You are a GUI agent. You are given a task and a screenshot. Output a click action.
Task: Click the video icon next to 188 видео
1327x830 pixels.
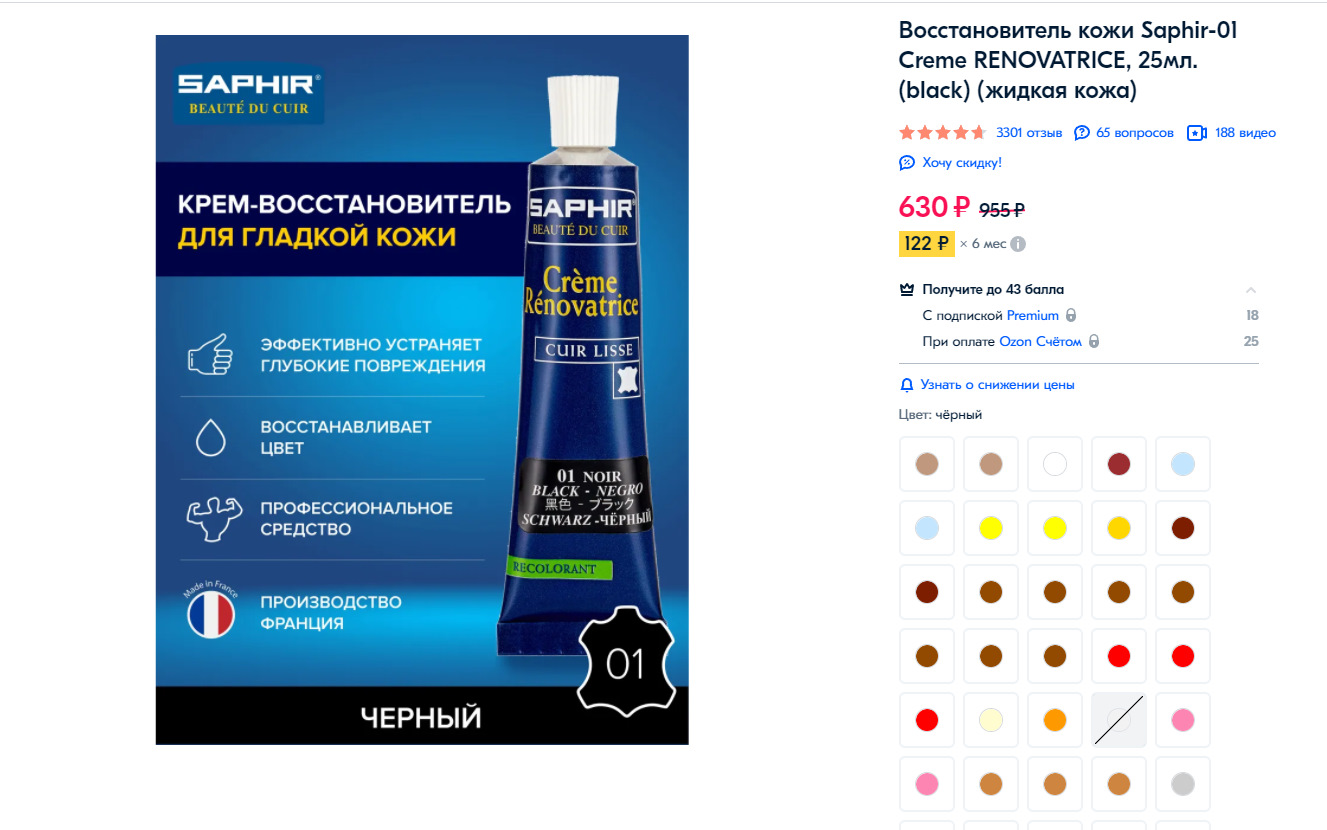1197,133
